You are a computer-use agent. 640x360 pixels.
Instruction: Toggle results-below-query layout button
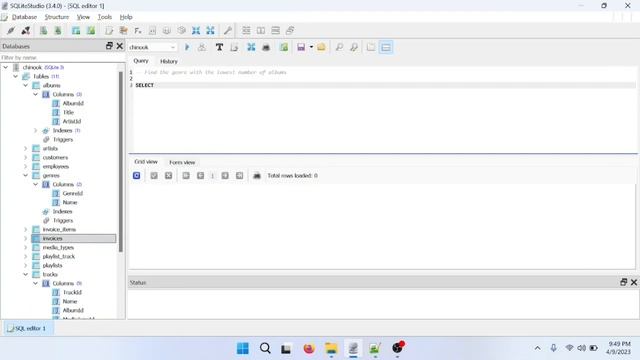pyautogui.click(x=386, y=47)
